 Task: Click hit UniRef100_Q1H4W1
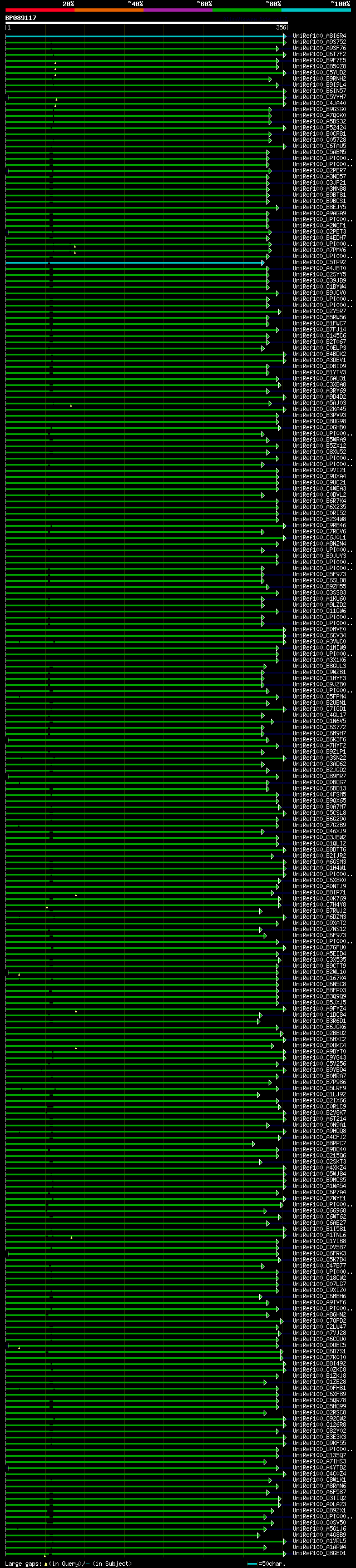(319, 868)
